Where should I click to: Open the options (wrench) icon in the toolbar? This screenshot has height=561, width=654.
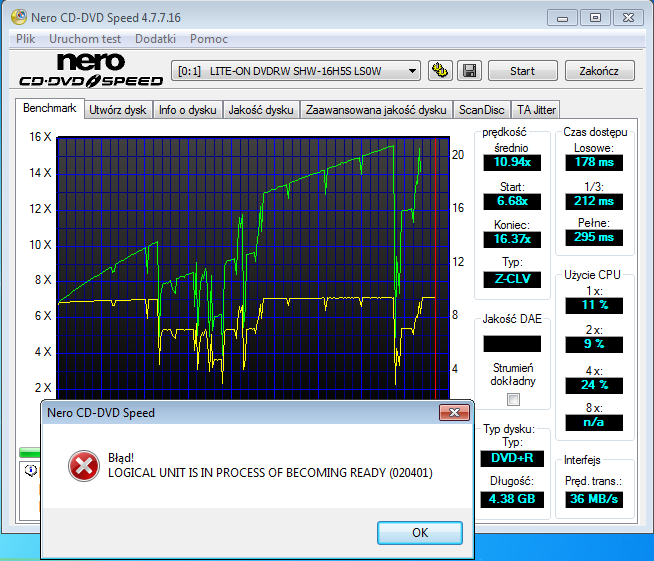[x=440, y=70]
